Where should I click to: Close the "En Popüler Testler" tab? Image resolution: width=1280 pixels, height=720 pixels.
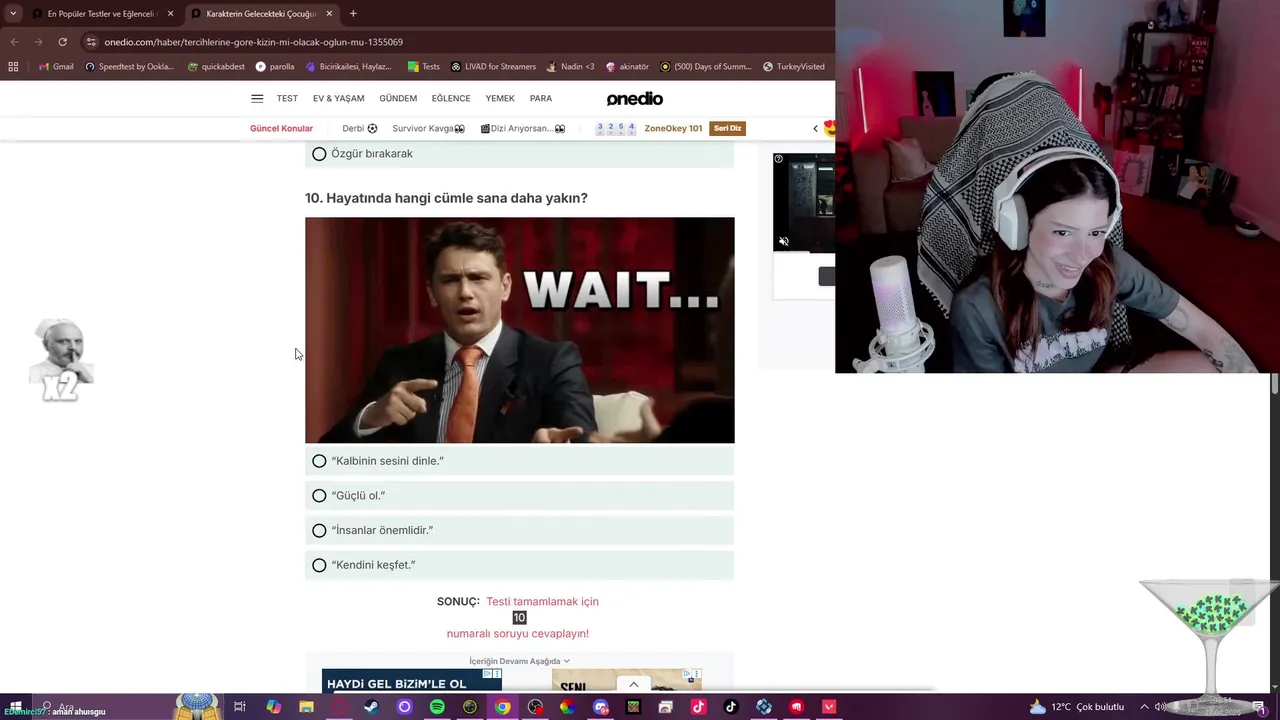(170, 14)
